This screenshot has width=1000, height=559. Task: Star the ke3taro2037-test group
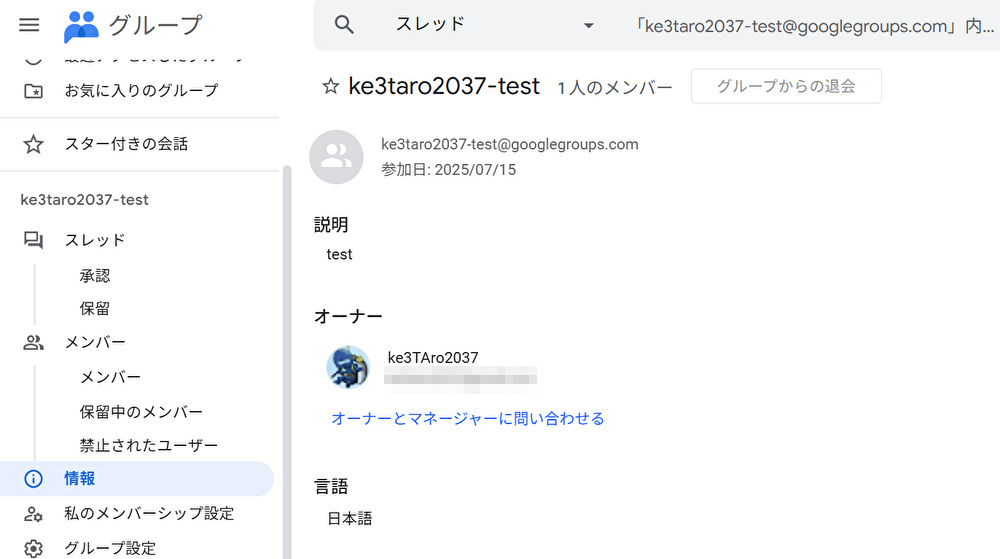(330, 86)
